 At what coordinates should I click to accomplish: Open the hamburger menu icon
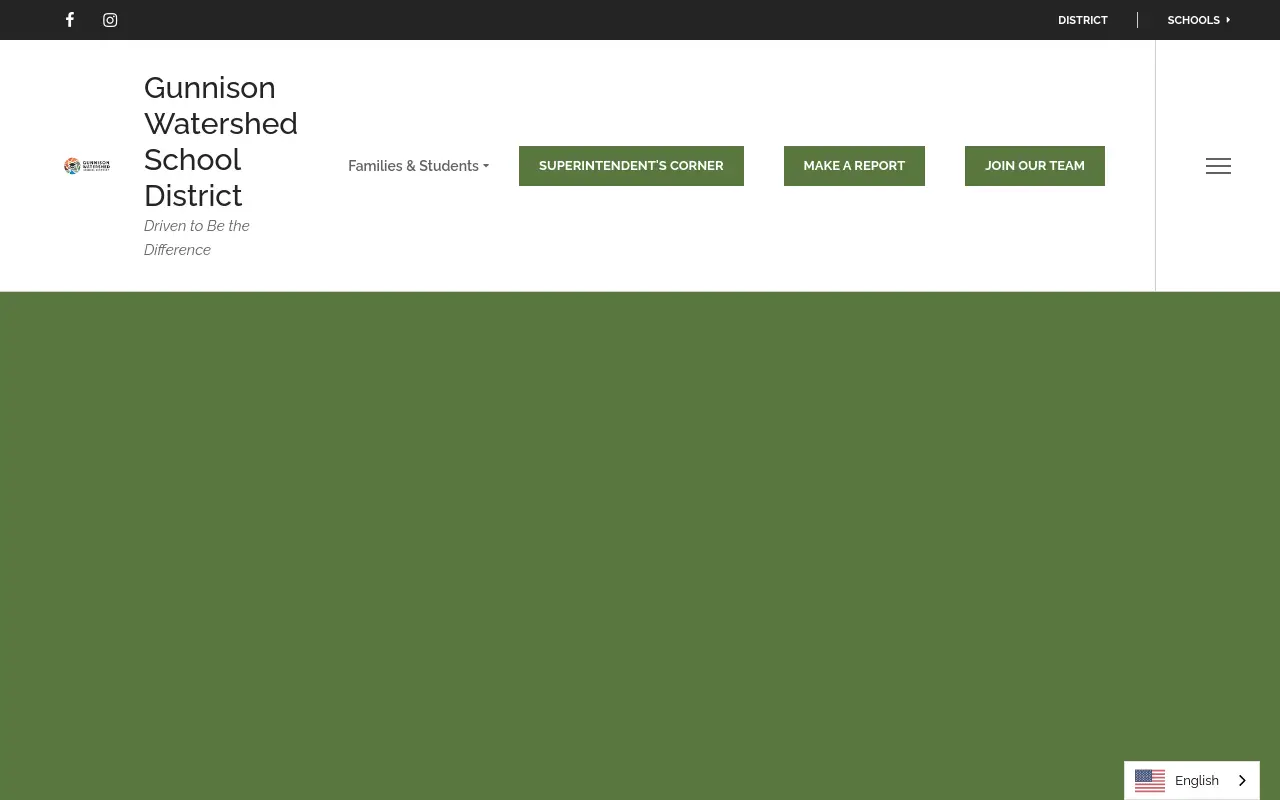(x=1218, y=166)
